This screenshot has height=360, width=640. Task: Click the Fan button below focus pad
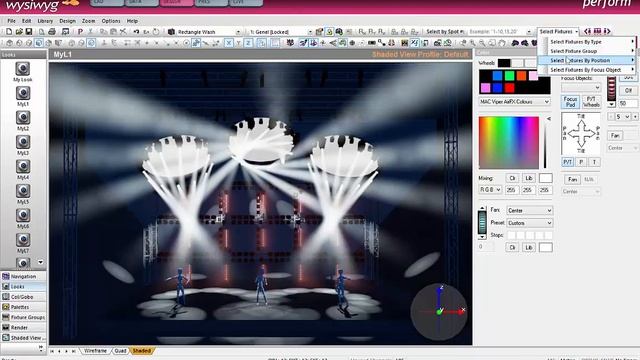572,179
